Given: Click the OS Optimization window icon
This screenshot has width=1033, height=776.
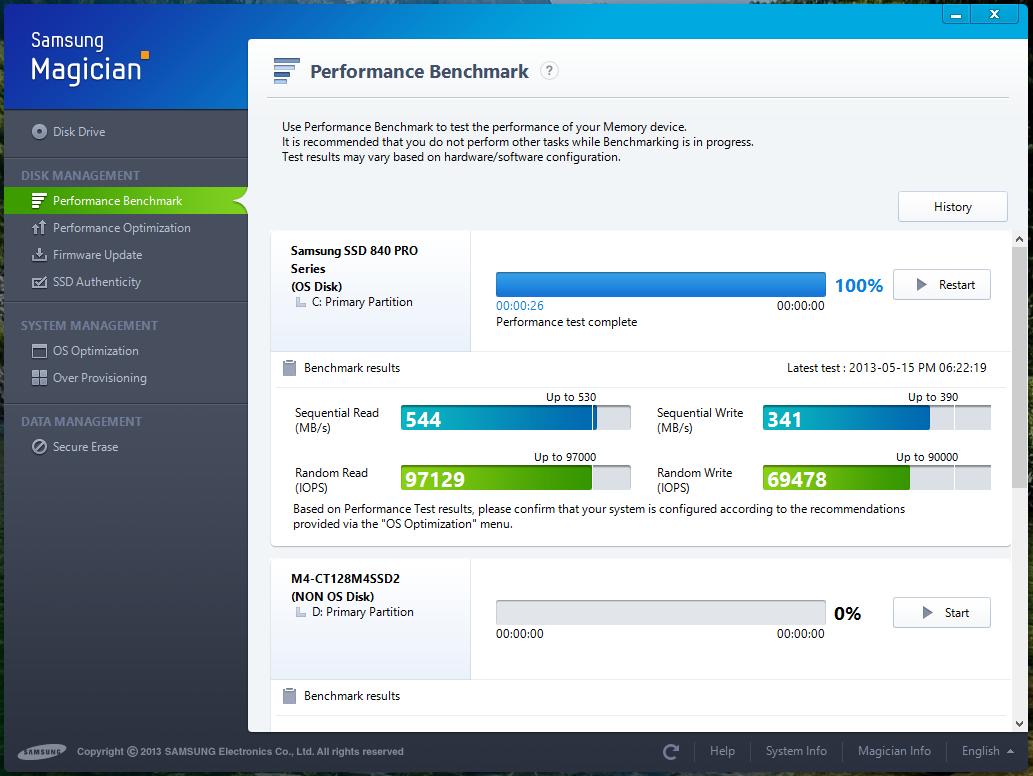Looking at the screenshot, I should tap(40, 351).
